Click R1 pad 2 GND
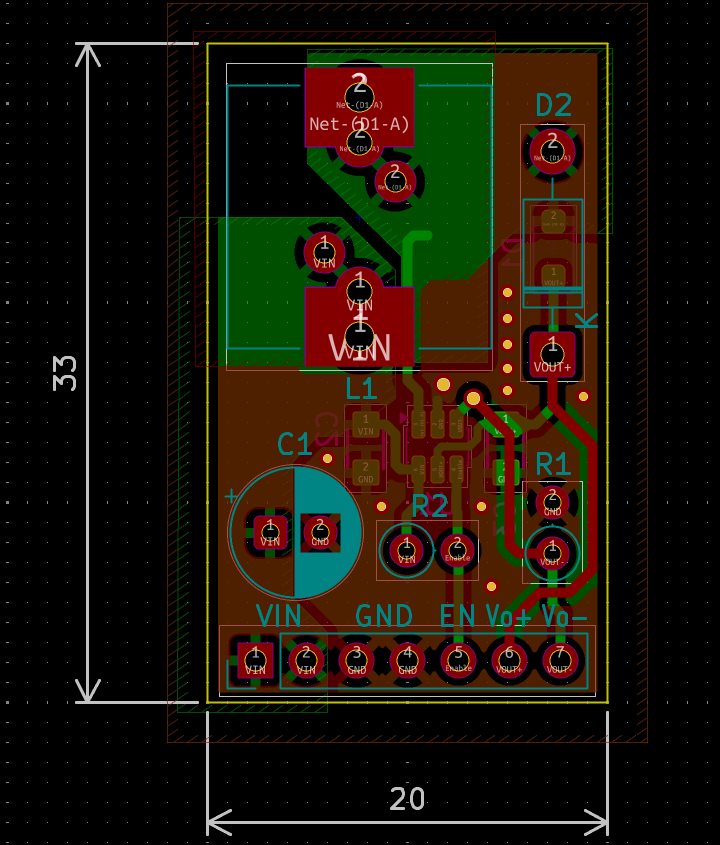 552,501
